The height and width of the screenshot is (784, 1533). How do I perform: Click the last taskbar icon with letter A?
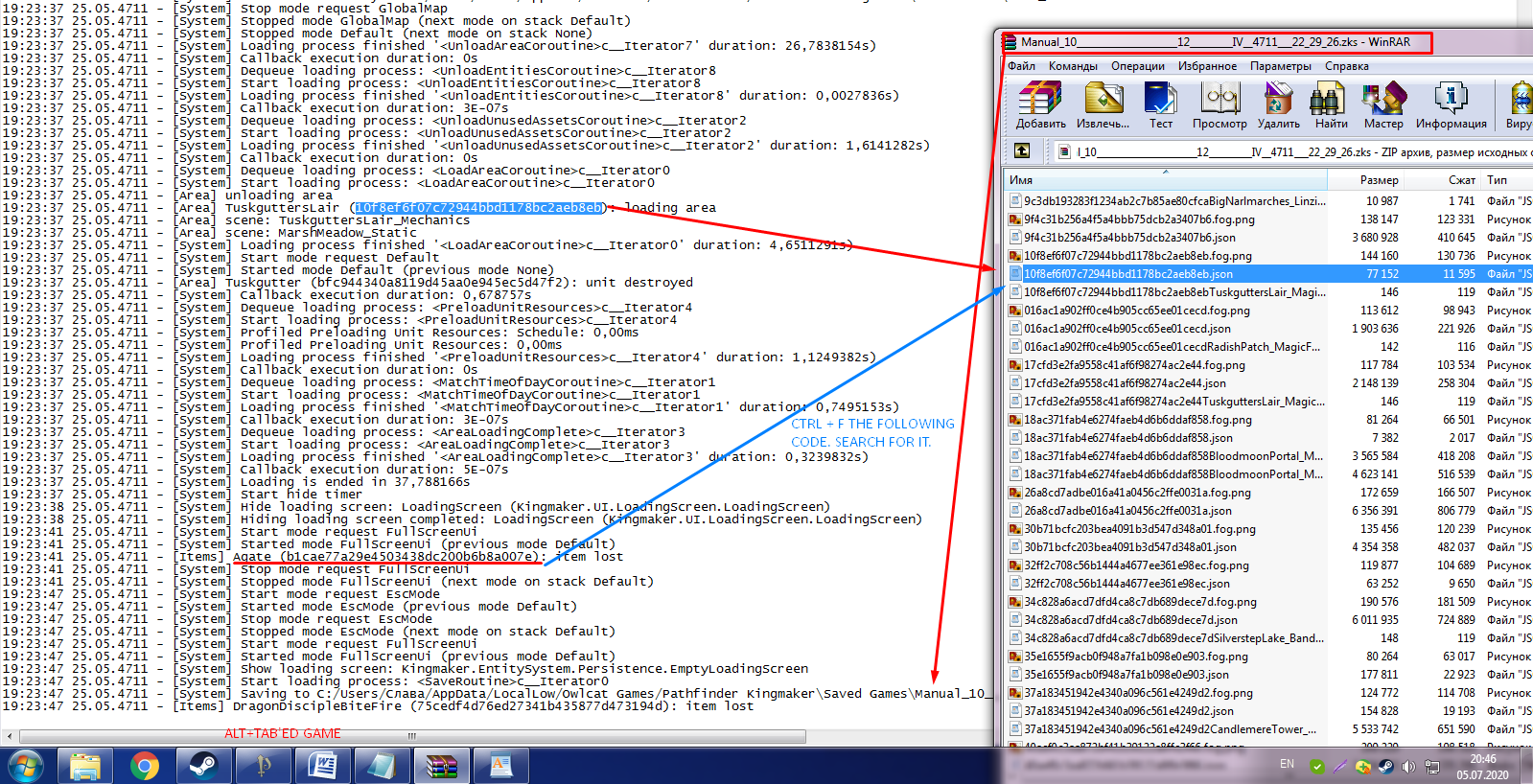[x=501, y=767]
